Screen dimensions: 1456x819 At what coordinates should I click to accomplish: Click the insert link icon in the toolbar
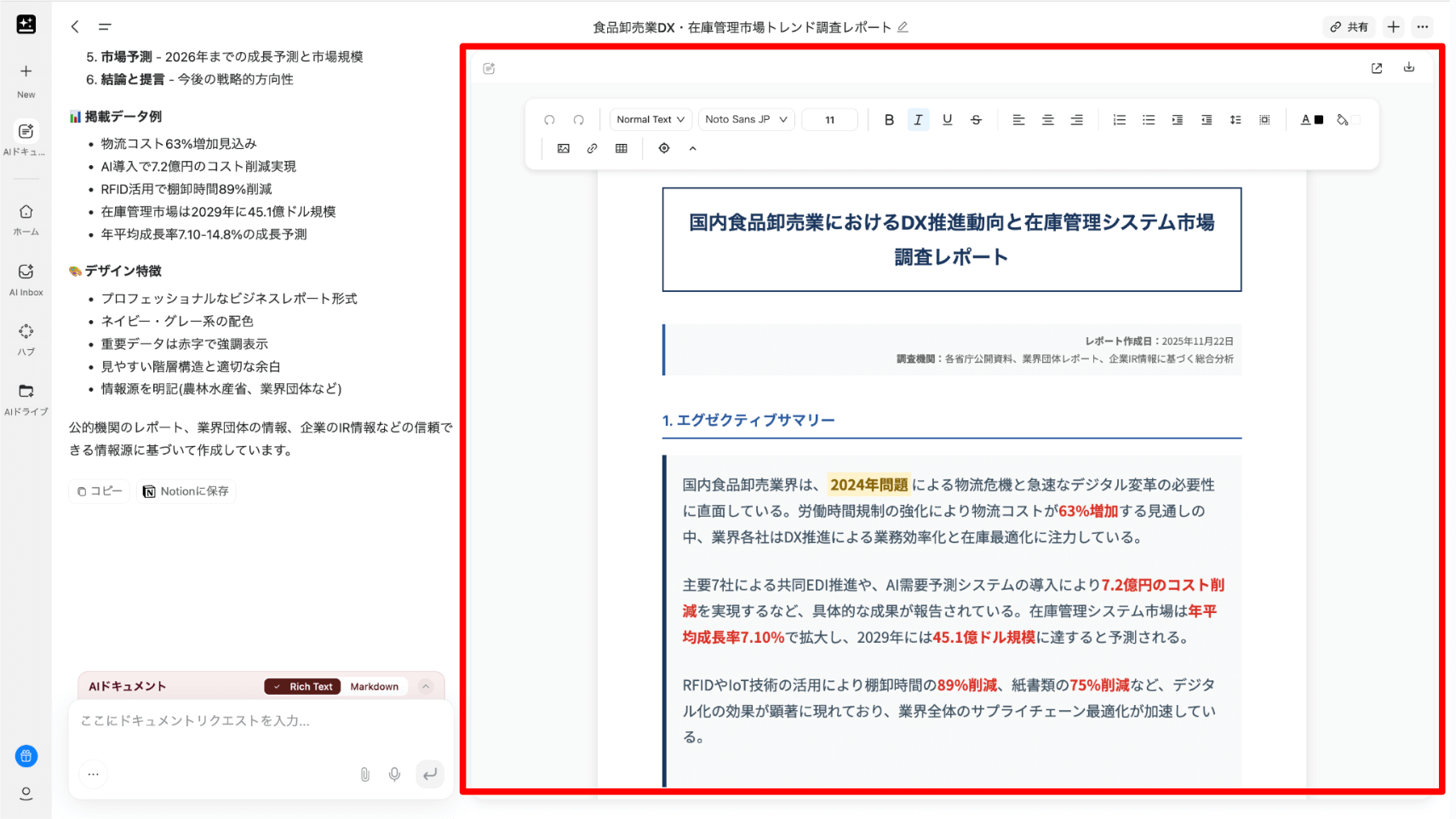(592, 148)
